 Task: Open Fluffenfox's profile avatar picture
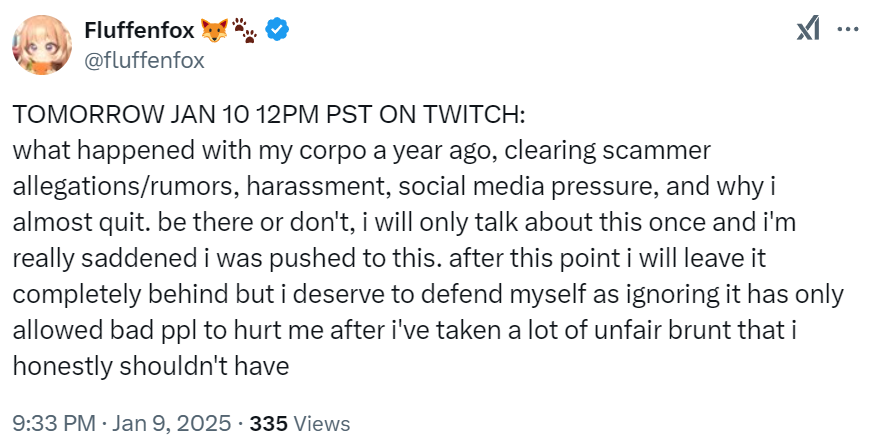[42, 44]
